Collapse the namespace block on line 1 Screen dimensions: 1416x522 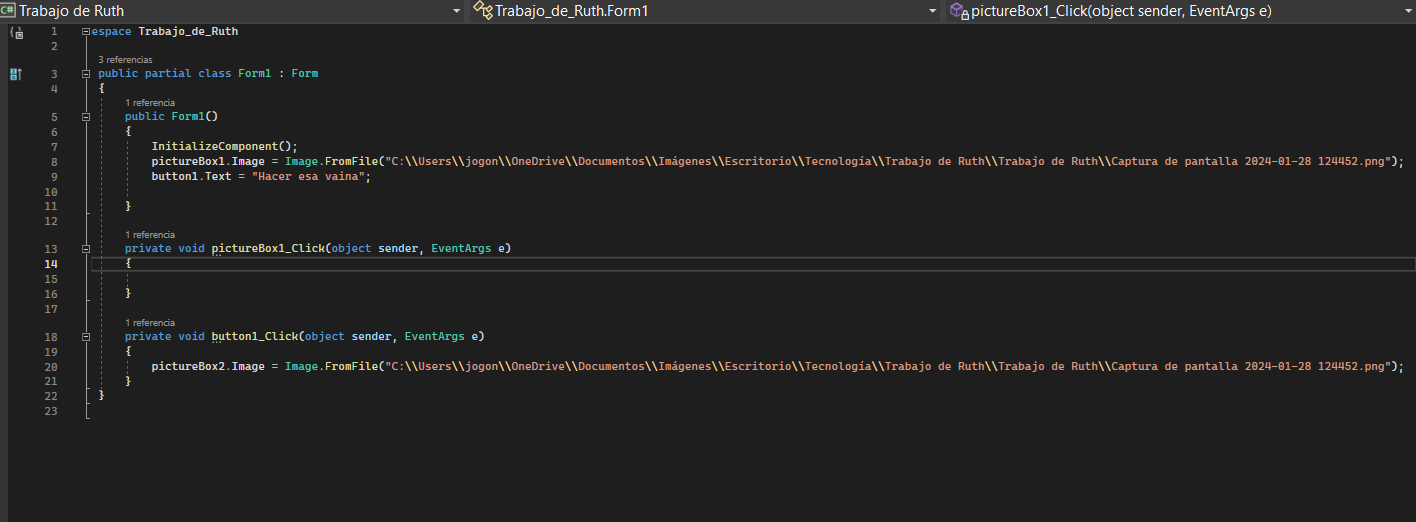pos(86,32)
